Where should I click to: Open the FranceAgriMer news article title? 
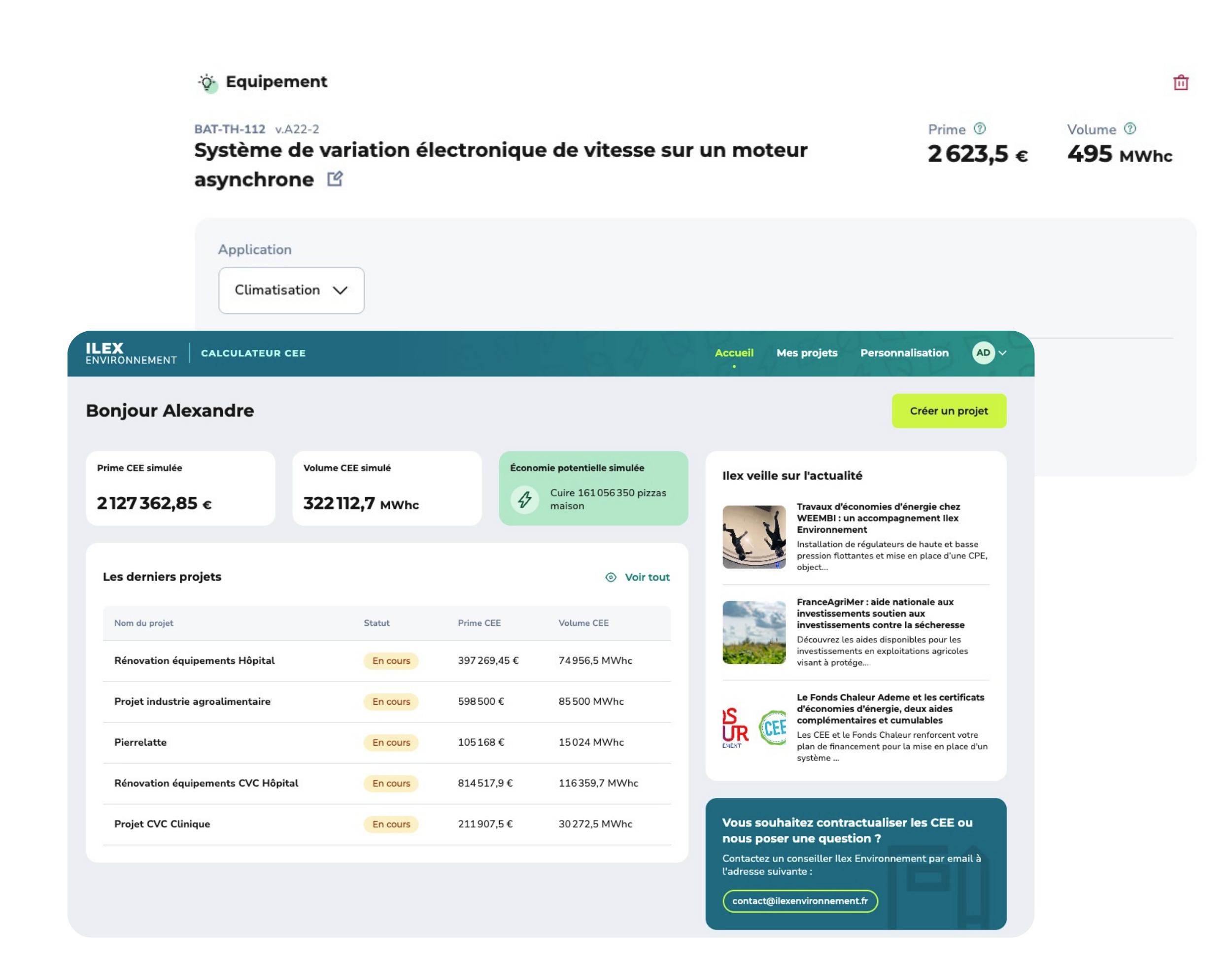[x=880, y=613]
